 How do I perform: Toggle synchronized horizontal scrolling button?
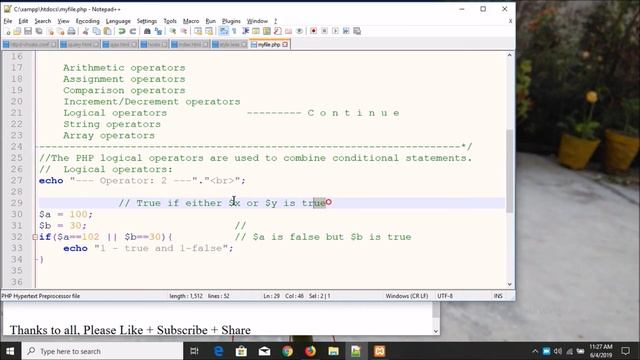[209, 31]
